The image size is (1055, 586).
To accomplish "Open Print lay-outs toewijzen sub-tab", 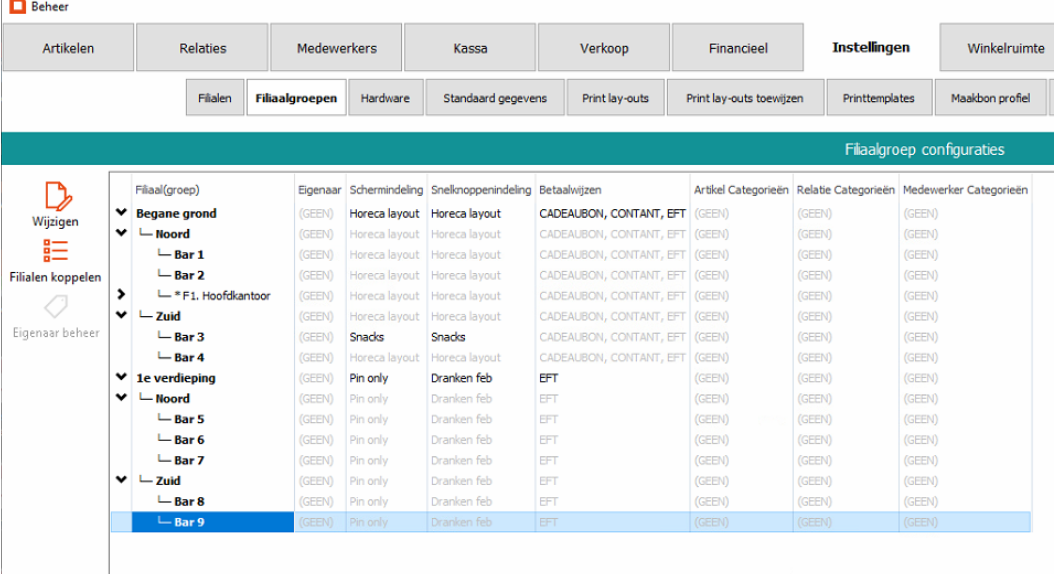I will [745, 98].
